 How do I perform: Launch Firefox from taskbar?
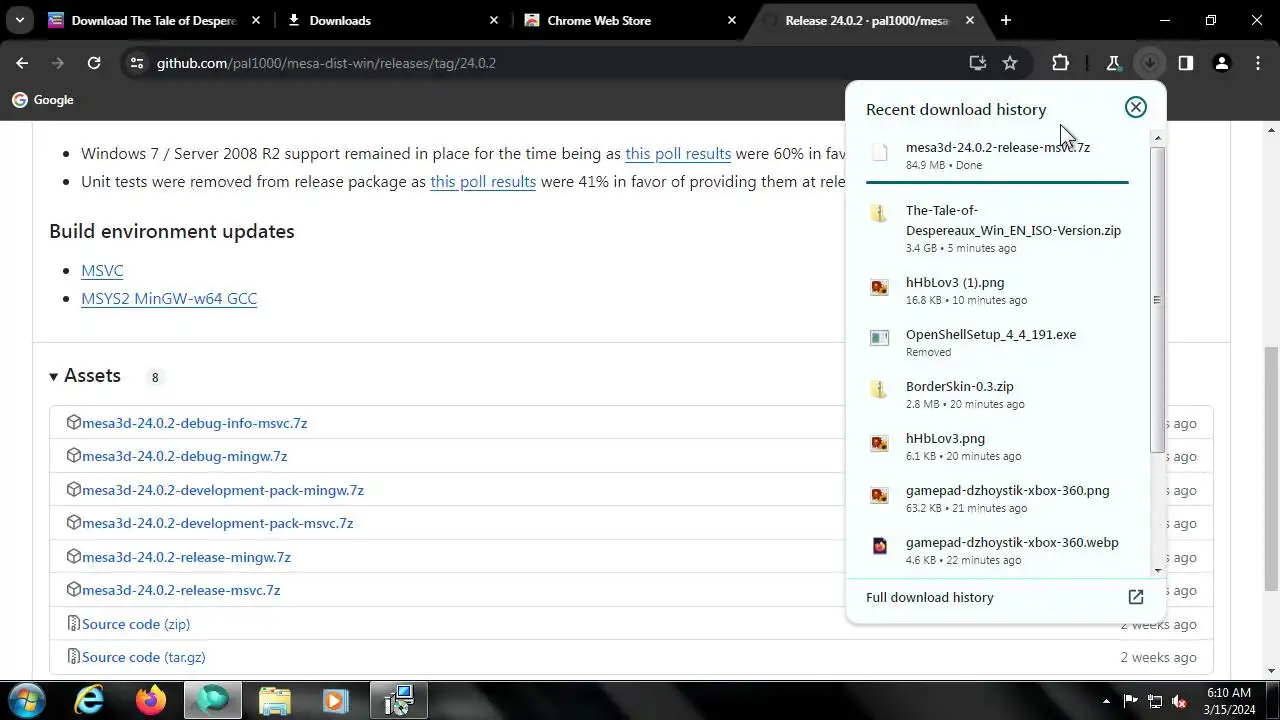[151, 700]
